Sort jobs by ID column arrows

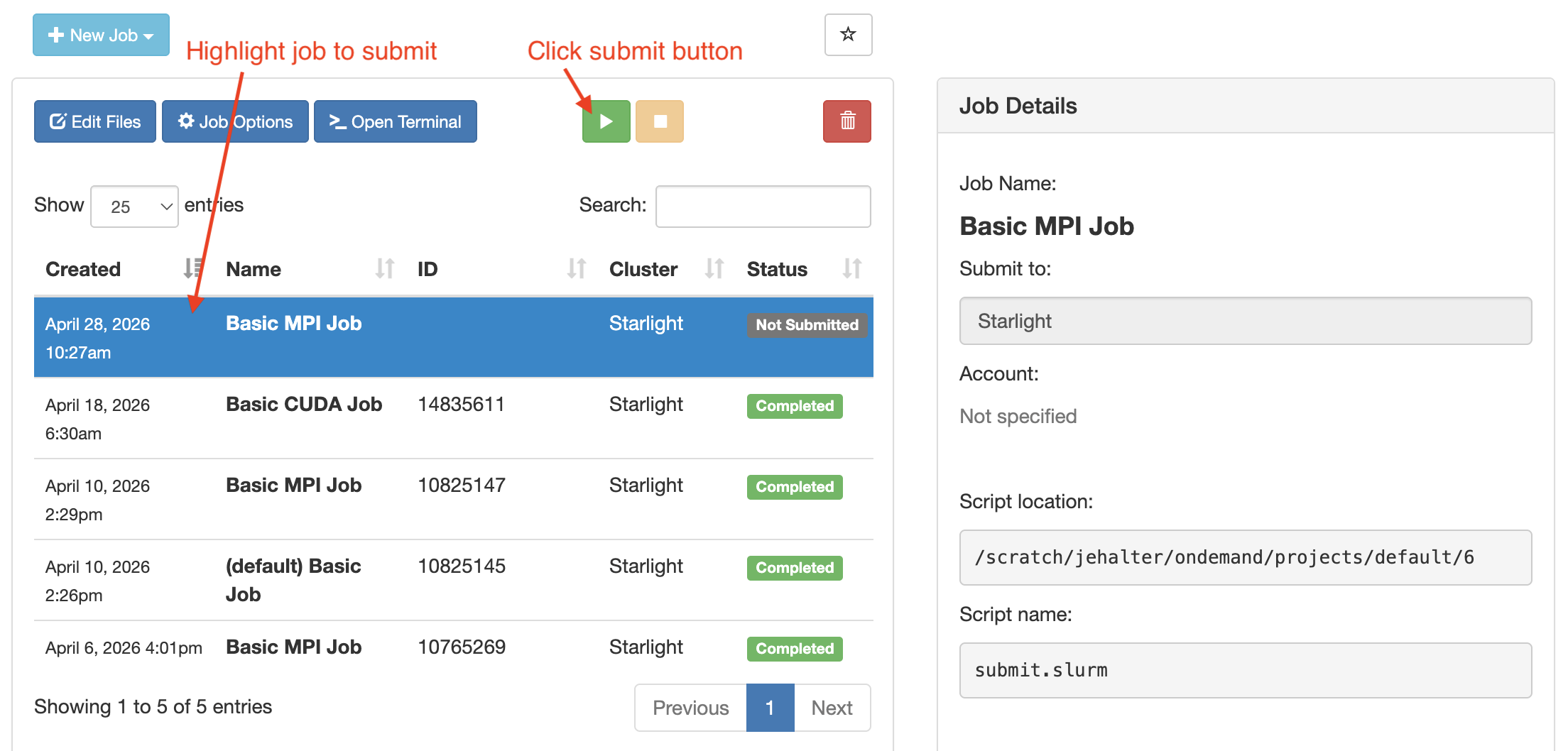[x=576, y=269]
